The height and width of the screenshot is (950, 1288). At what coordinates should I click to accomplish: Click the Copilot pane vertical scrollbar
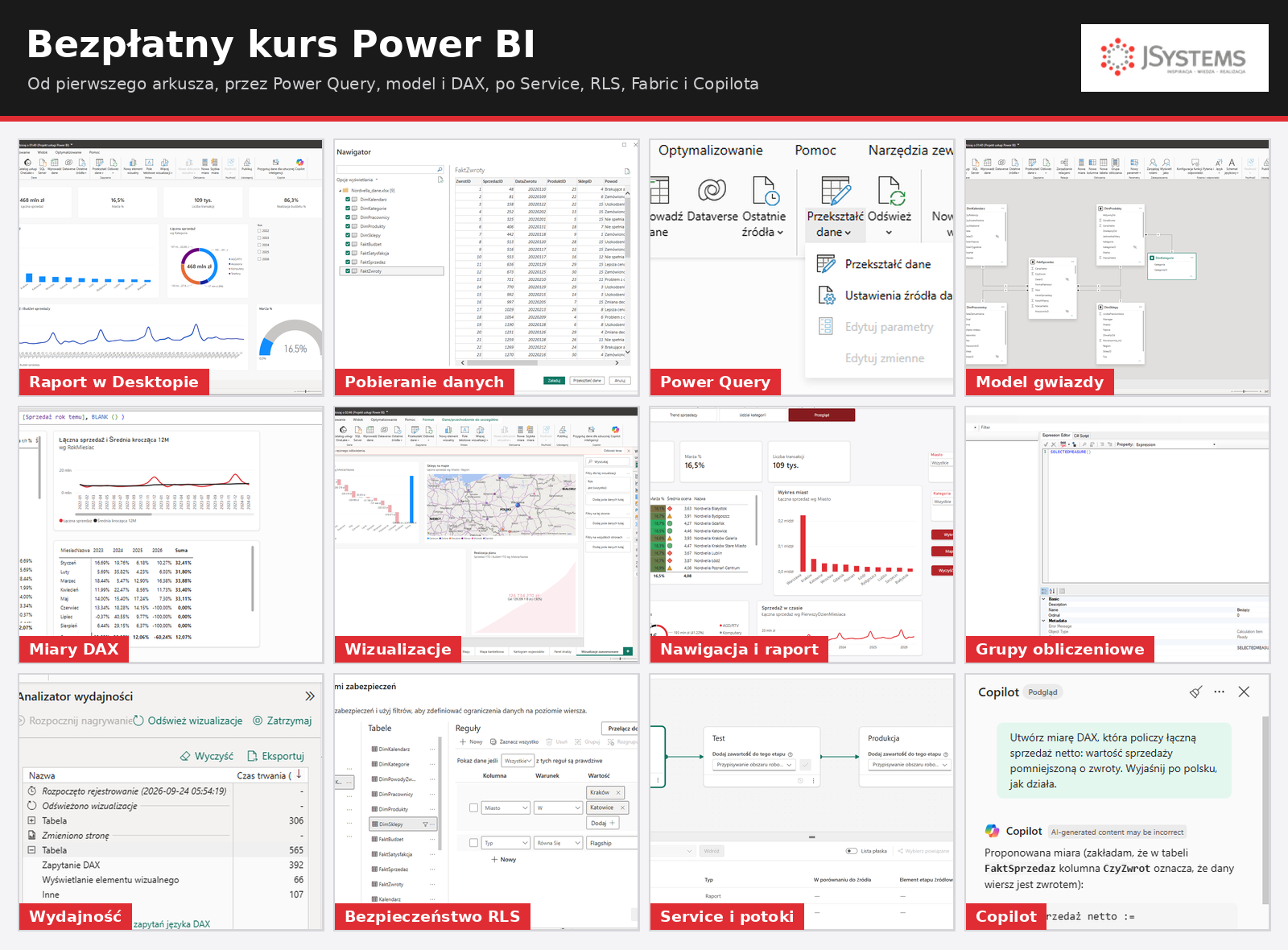coord(1265,809)
